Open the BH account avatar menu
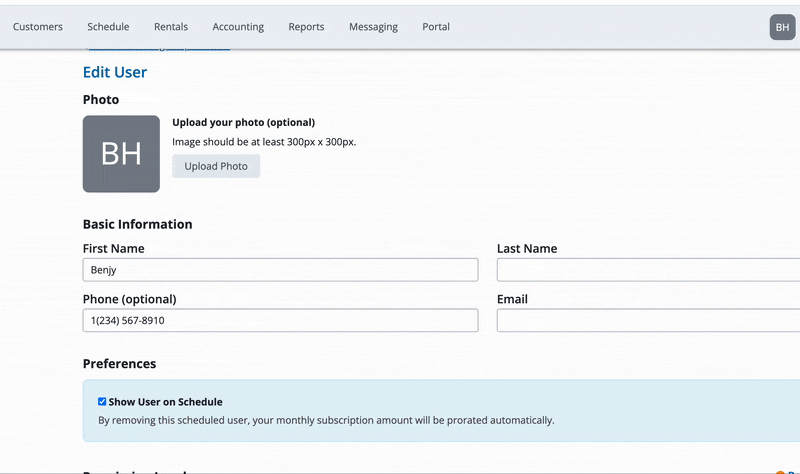 coord(782,27)
